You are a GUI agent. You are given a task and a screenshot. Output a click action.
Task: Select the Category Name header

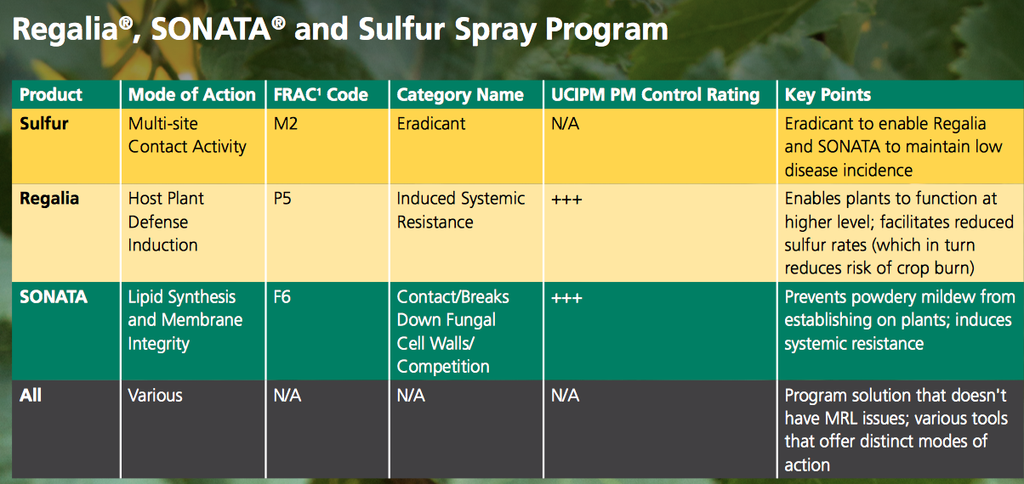[x=460, y=95]
